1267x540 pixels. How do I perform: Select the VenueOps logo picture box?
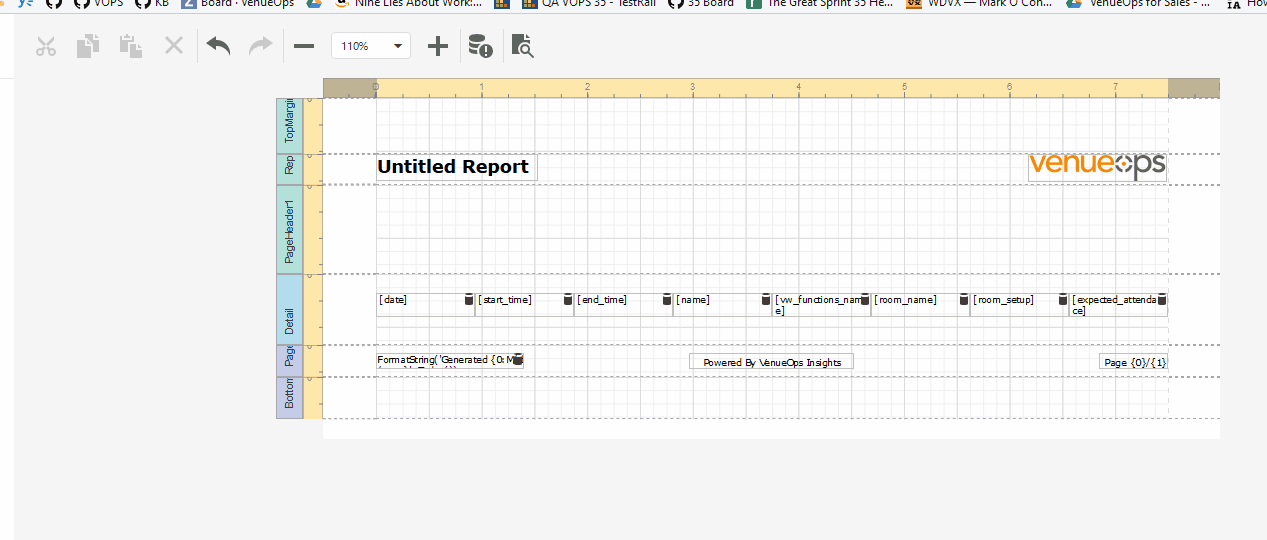1097,166
